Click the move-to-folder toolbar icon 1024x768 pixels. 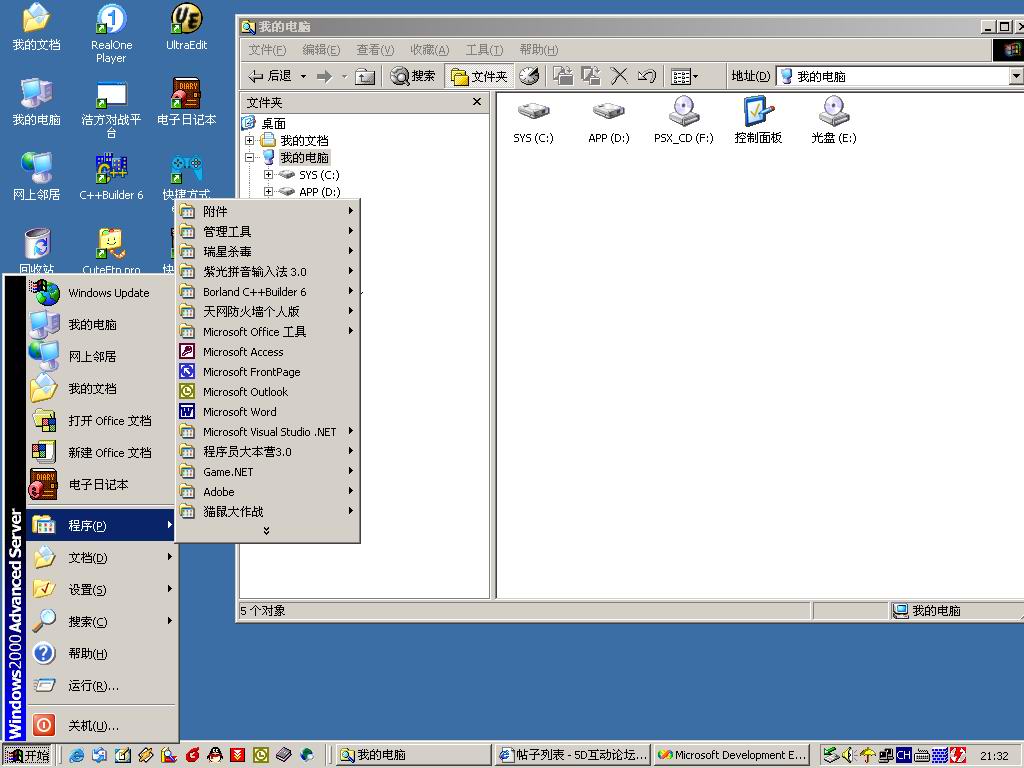[x=563, y=76]
